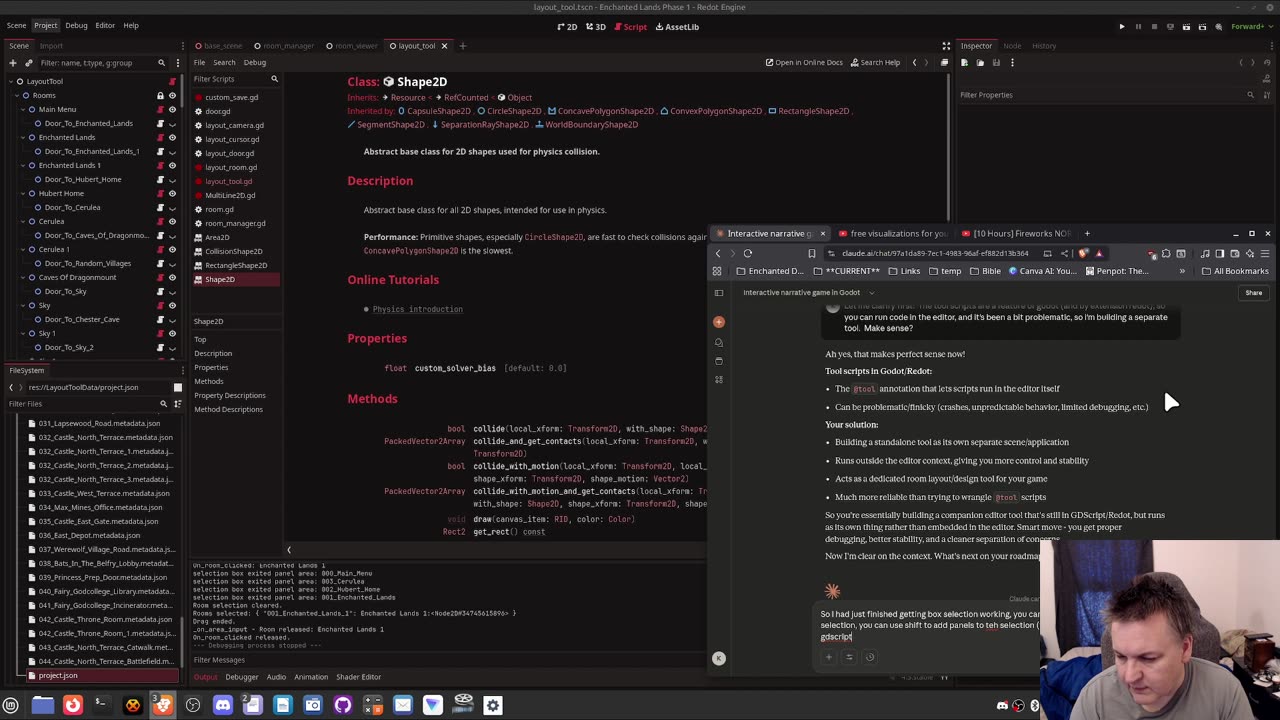Open Discord from the taskbar

coord(222,705)
